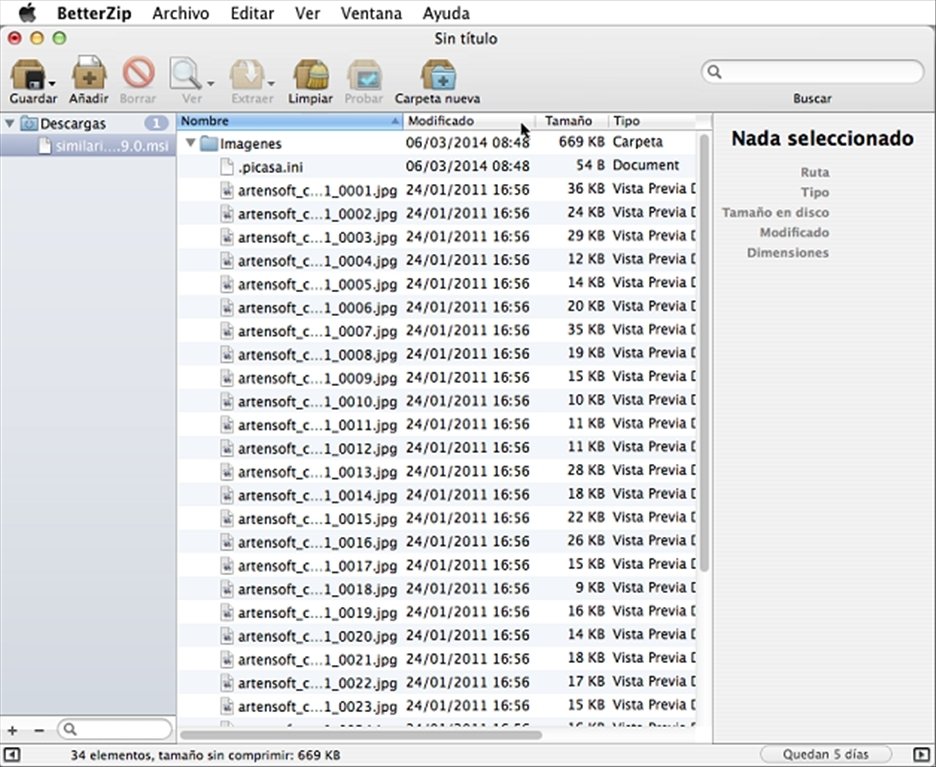Sort by Tipo column header

pos(651,121)
